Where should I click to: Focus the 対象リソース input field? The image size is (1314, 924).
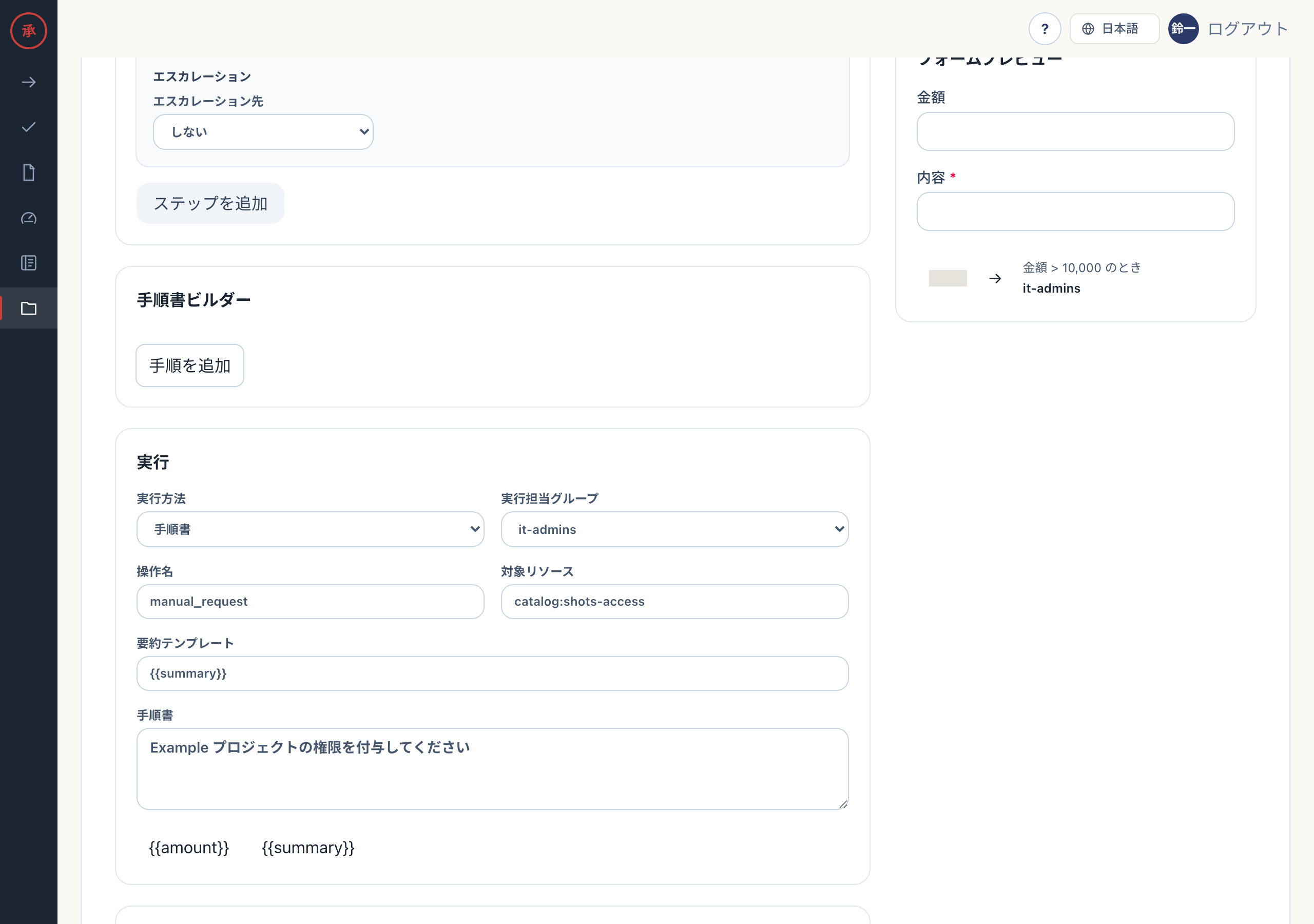coord(675,601)
